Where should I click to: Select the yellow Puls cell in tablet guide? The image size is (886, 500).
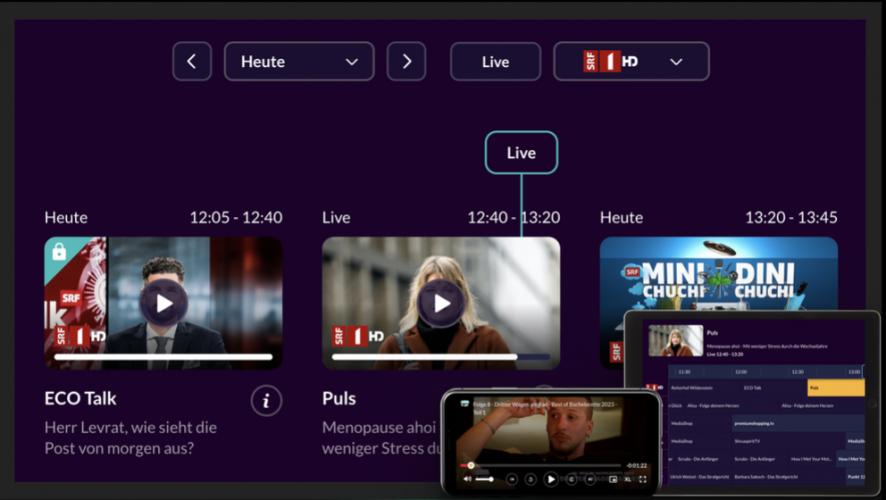pyautogui.click(x=836, y=388)
